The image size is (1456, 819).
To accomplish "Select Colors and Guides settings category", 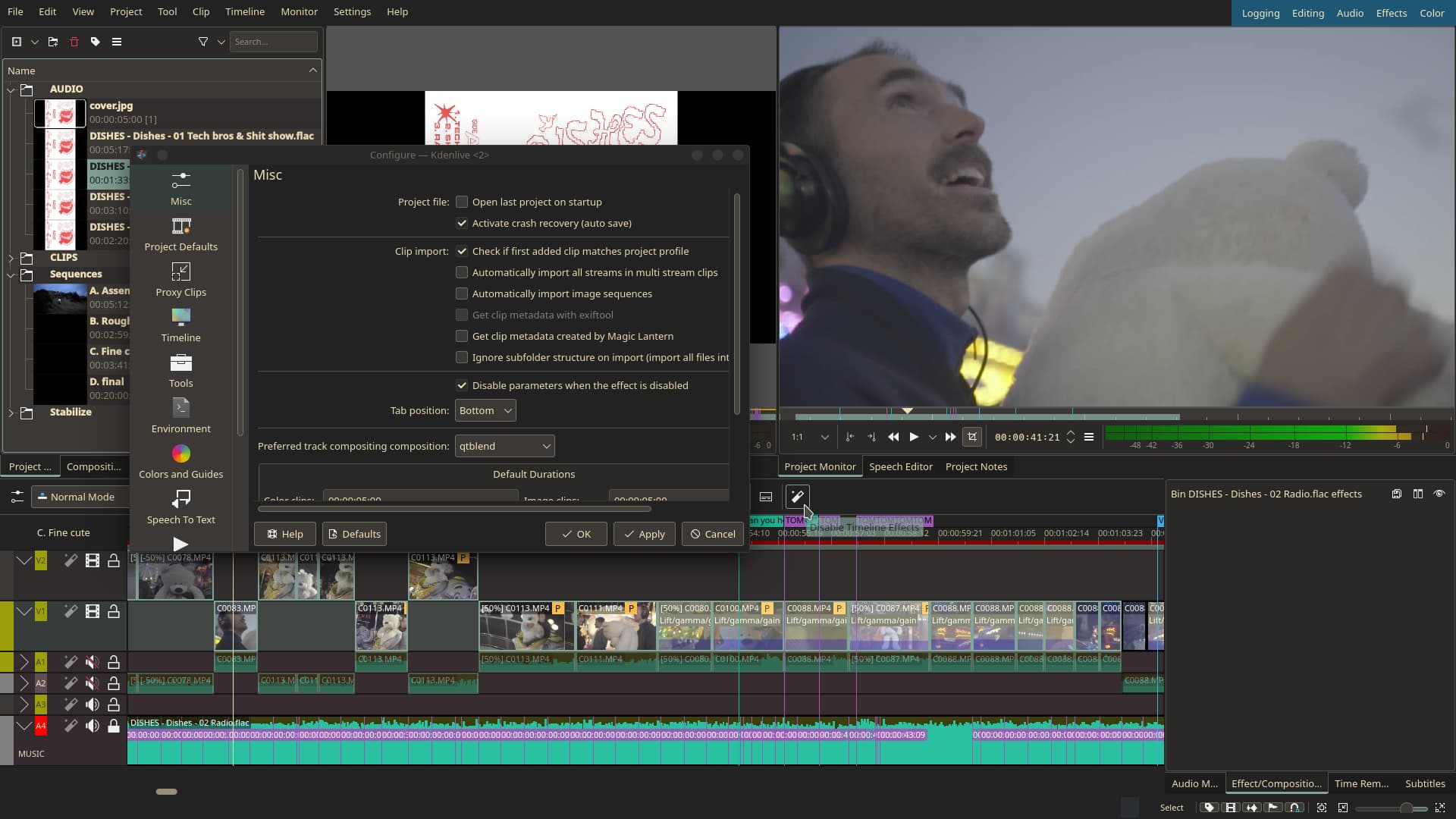I will coord(180,462).
